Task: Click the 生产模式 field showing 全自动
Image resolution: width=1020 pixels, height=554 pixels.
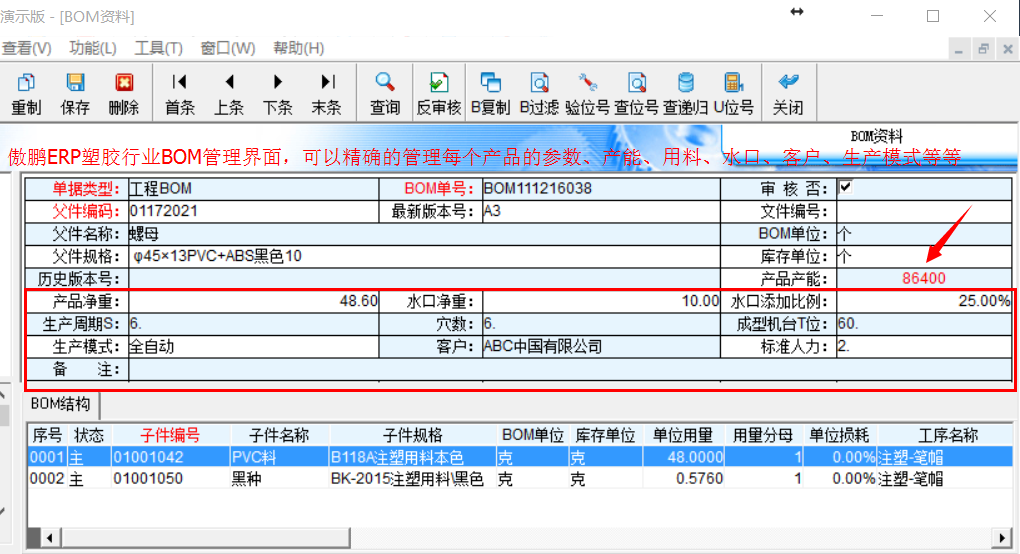Action: pos(254,346)
